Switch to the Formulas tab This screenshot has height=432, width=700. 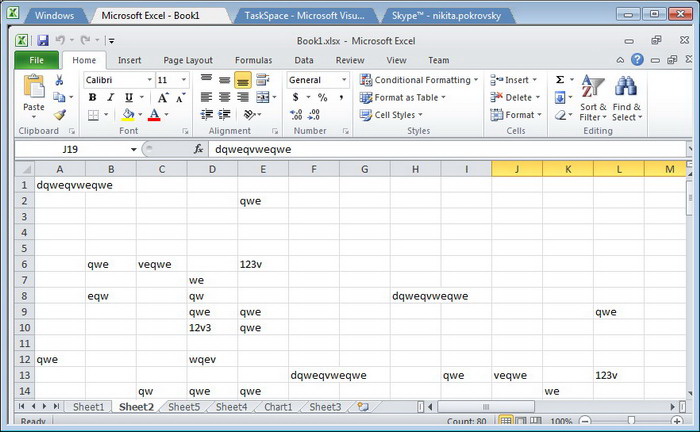click(x=254, y=60)
